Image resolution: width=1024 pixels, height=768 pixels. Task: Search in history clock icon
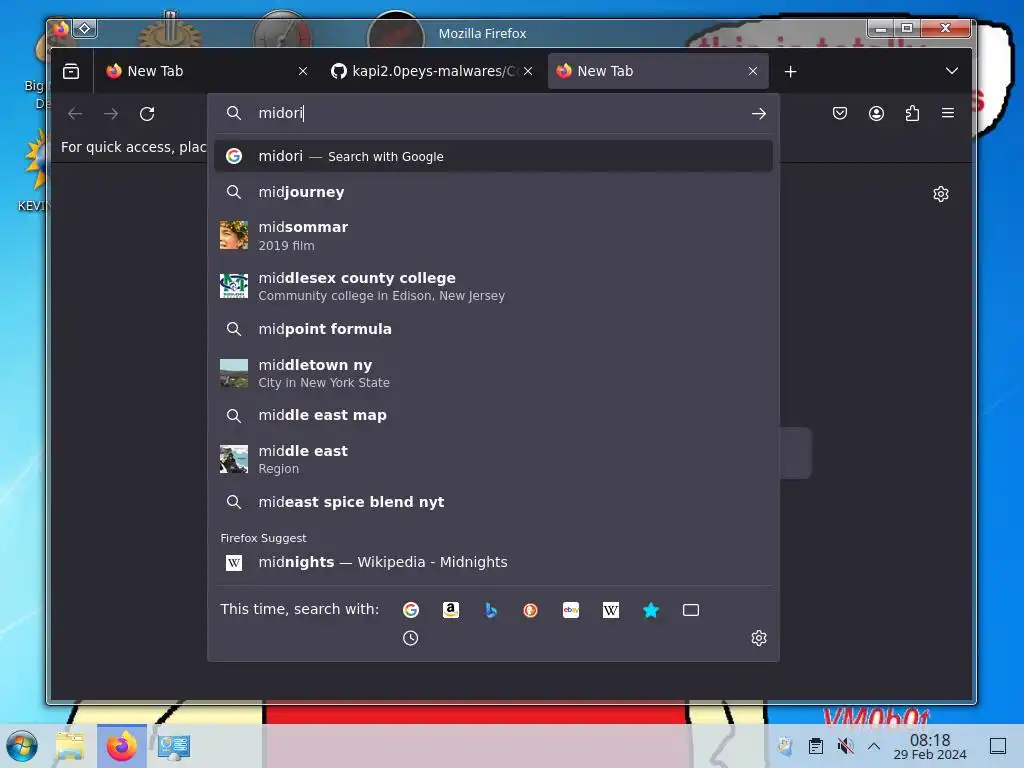pos(411,638)
